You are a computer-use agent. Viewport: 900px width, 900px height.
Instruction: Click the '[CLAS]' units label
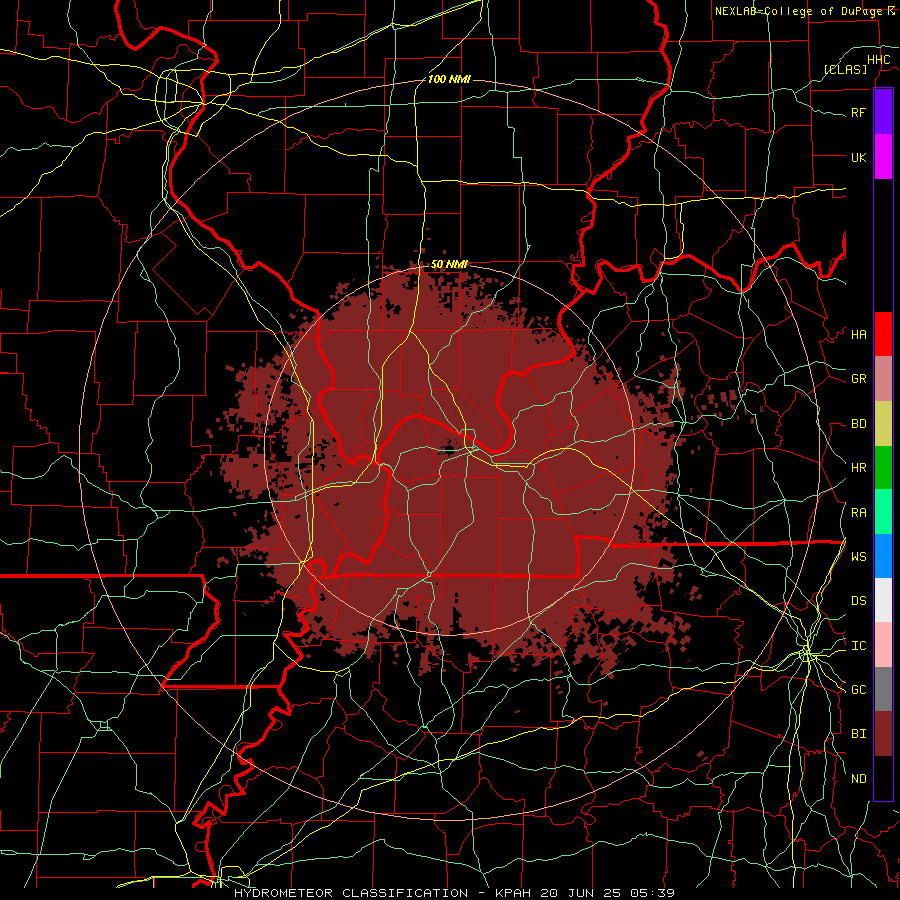click(845, 69)
